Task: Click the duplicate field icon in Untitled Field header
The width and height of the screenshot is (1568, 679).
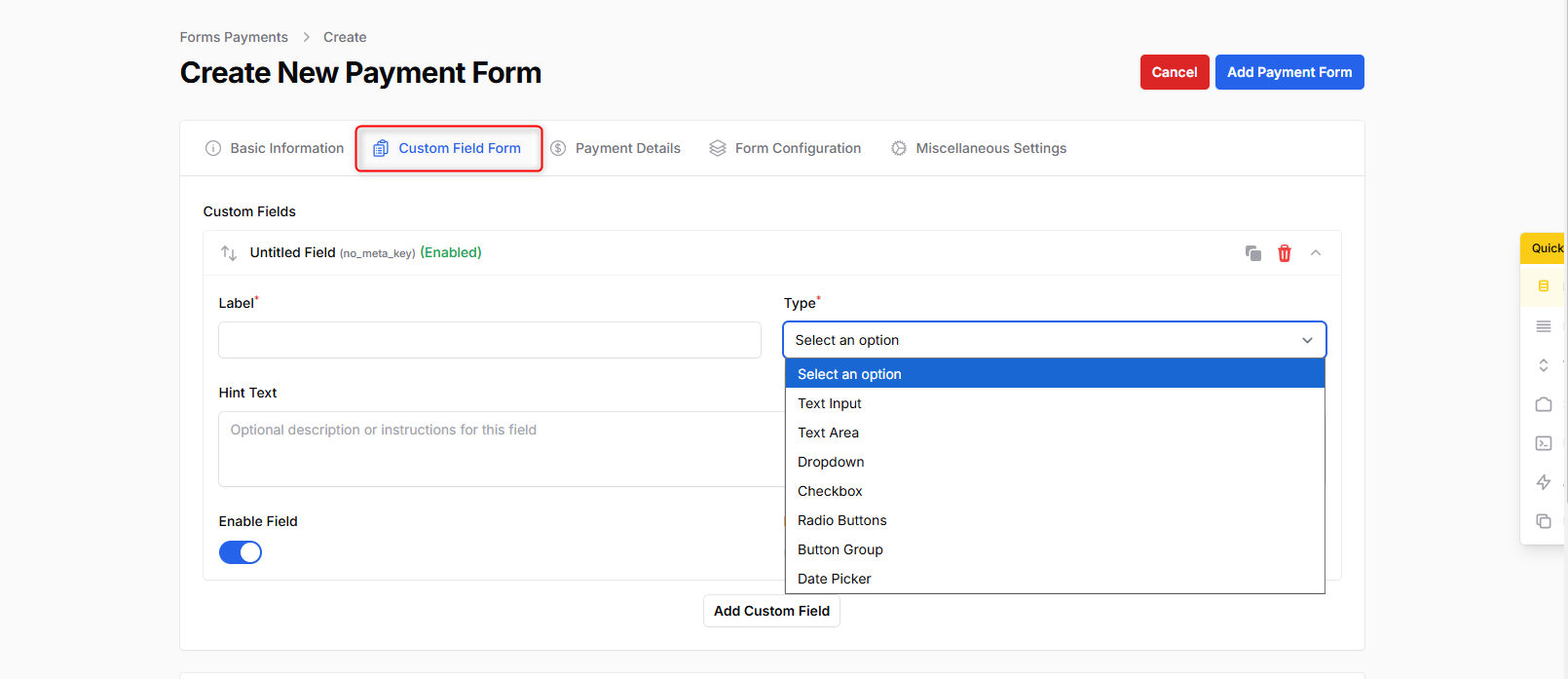Action: pos(1253,253)
